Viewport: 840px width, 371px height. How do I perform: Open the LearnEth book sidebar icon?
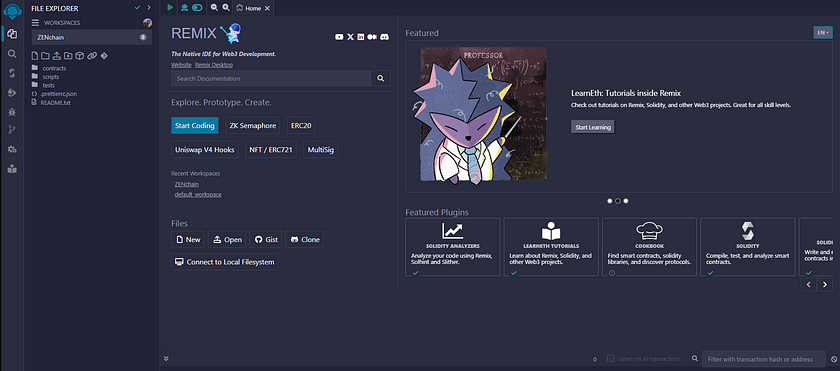tap(12, 169)
